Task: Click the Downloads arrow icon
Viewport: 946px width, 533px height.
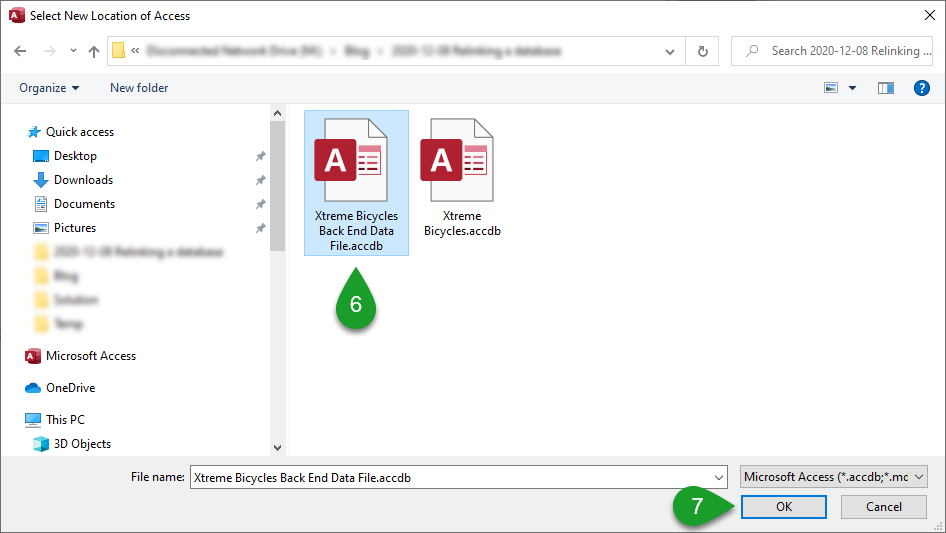Action: tap(40, 180)
